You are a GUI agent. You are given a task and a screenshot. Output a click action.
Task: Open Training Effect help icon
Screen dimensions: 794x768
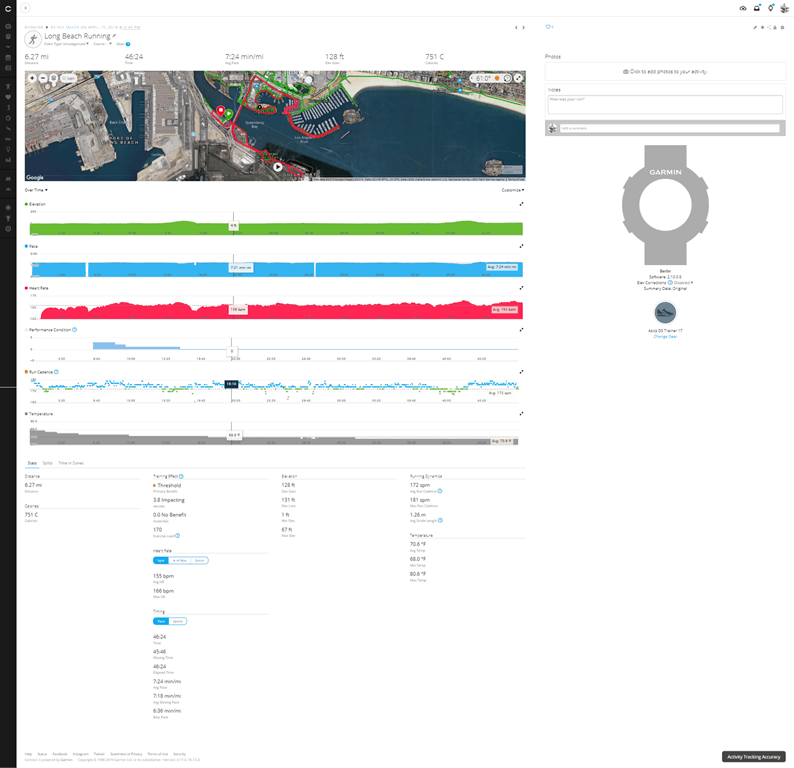[x=181, y=476]
